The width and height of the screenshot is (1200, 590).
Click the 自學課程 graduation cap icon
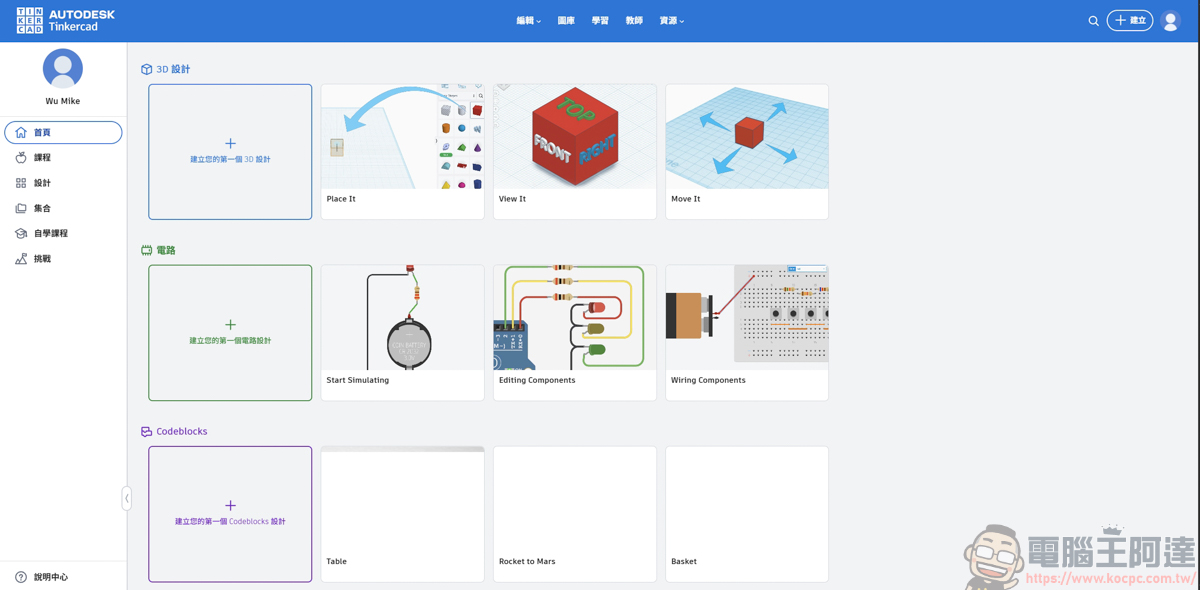21,233
